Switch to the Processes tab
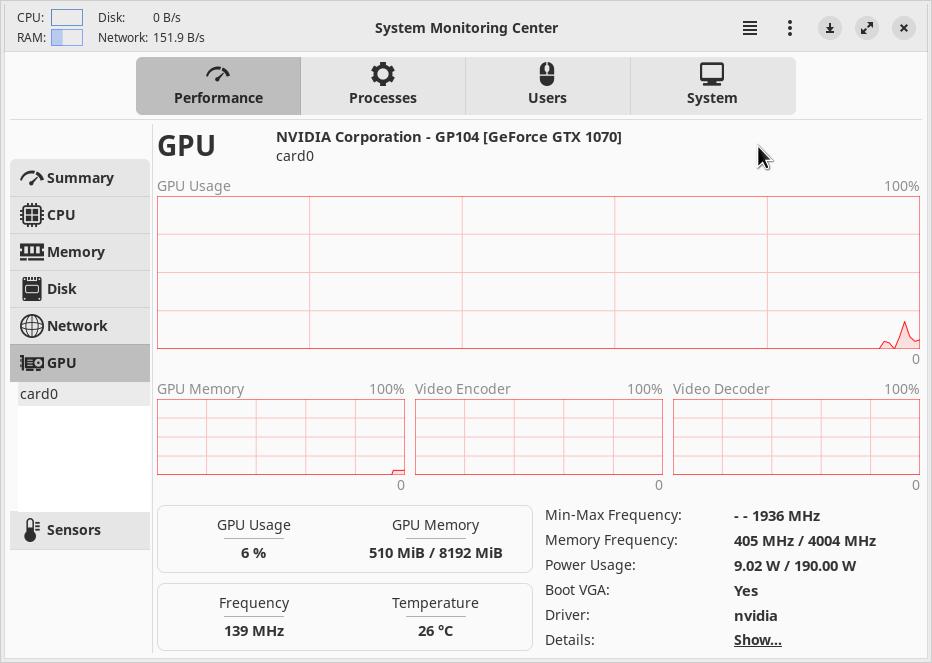932x663 pixels. pyautogui.click(x=383, y=86)
